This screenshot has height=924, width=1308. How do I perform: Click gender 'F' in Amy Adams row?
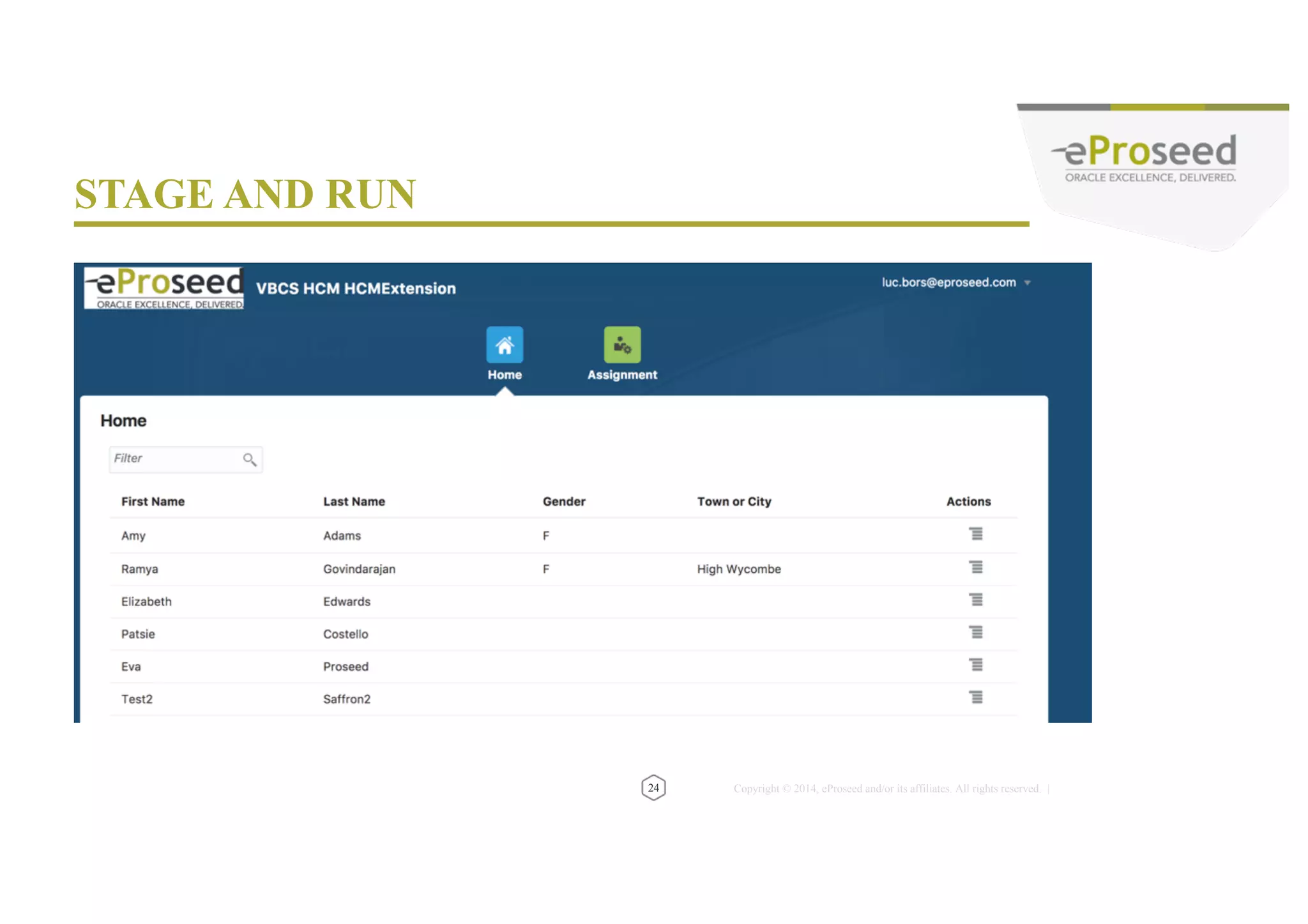tap(545, 536)
